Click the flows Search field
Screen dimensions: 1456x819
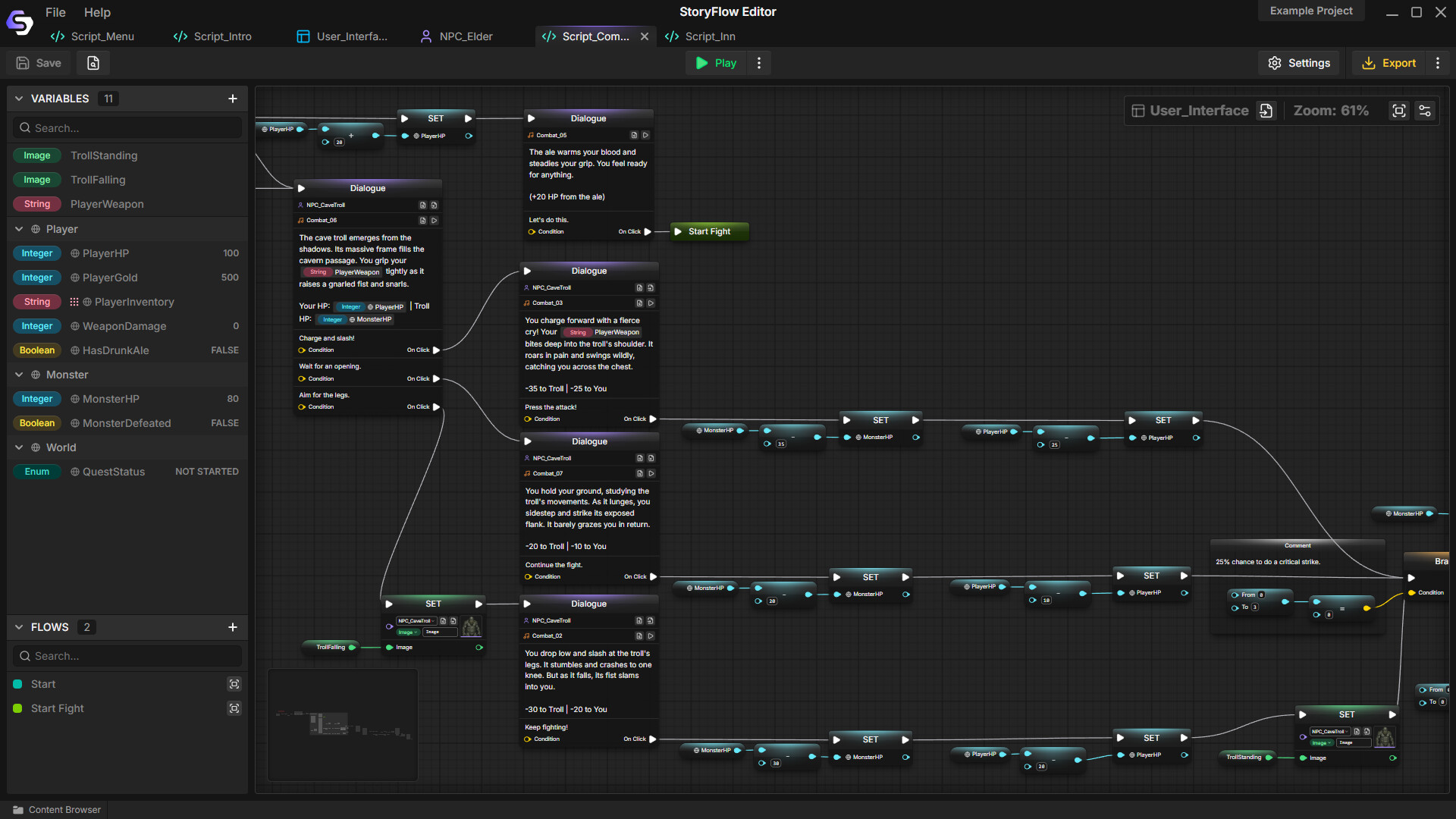pos(127,656)
